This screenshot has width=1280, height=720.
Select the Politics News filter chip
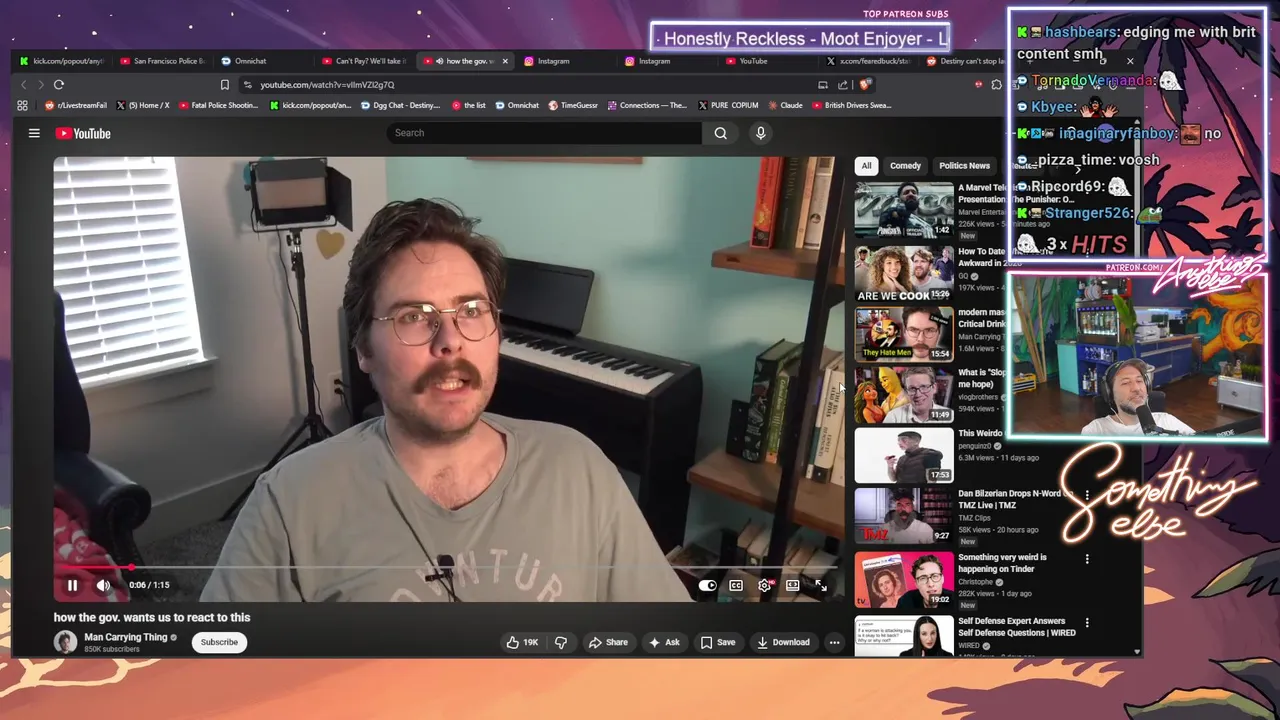964,166
